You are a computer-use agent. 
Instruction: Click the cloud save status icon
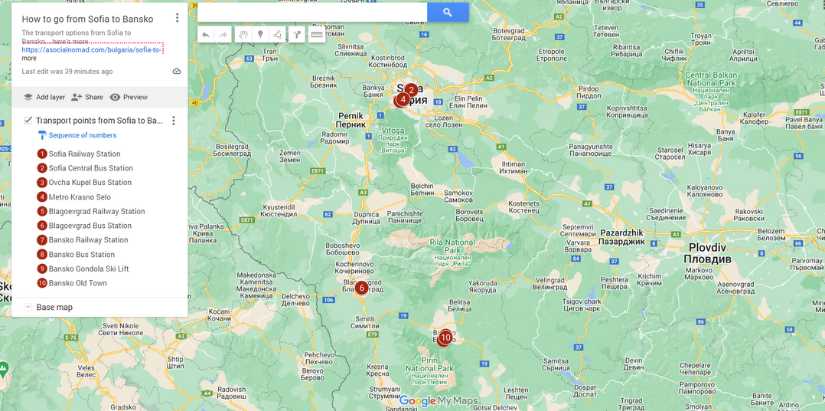[x=177, y=71]
